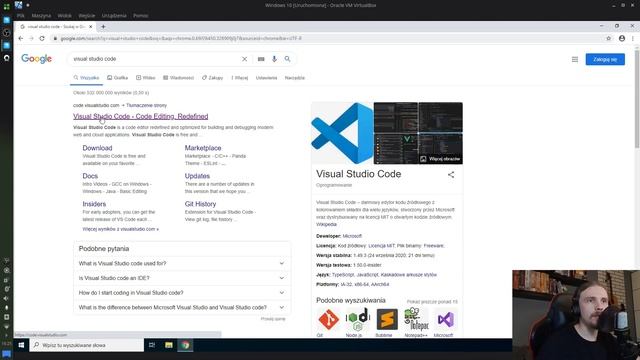Open the Node.js related search icon

pos(357,319)
